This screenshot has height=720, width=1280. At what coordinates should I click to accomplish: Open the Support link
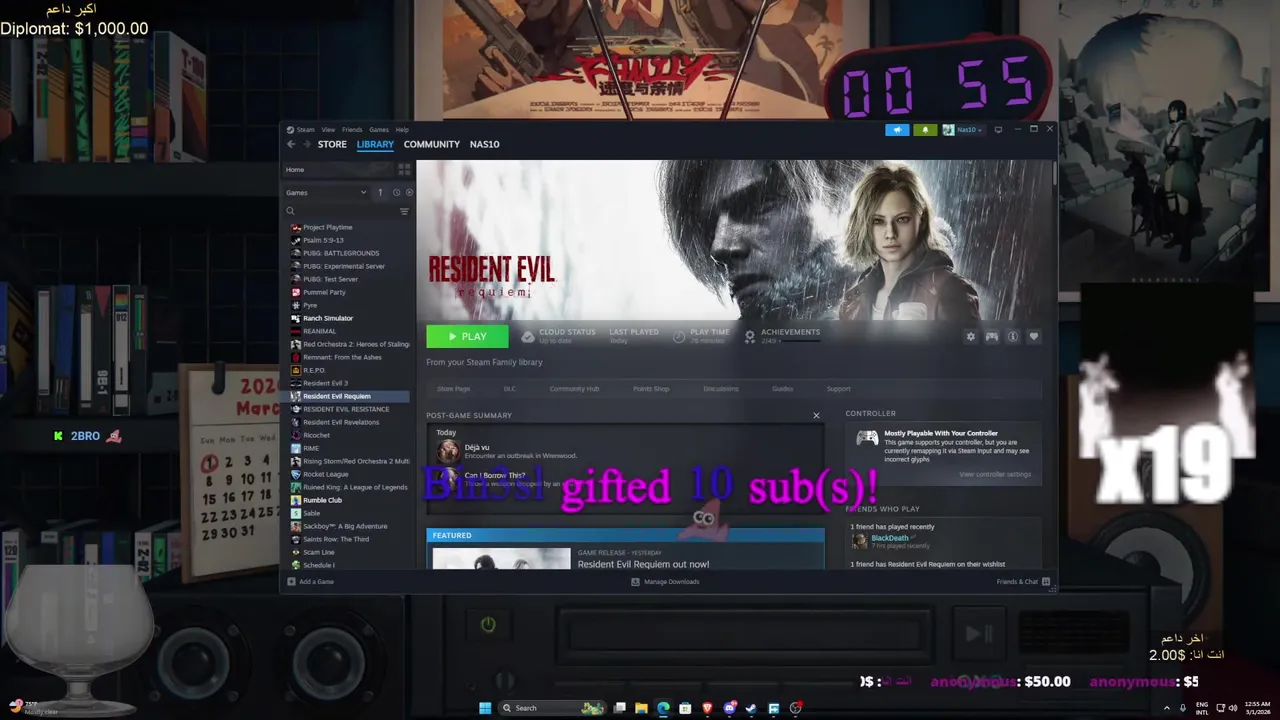coord(839,389)
